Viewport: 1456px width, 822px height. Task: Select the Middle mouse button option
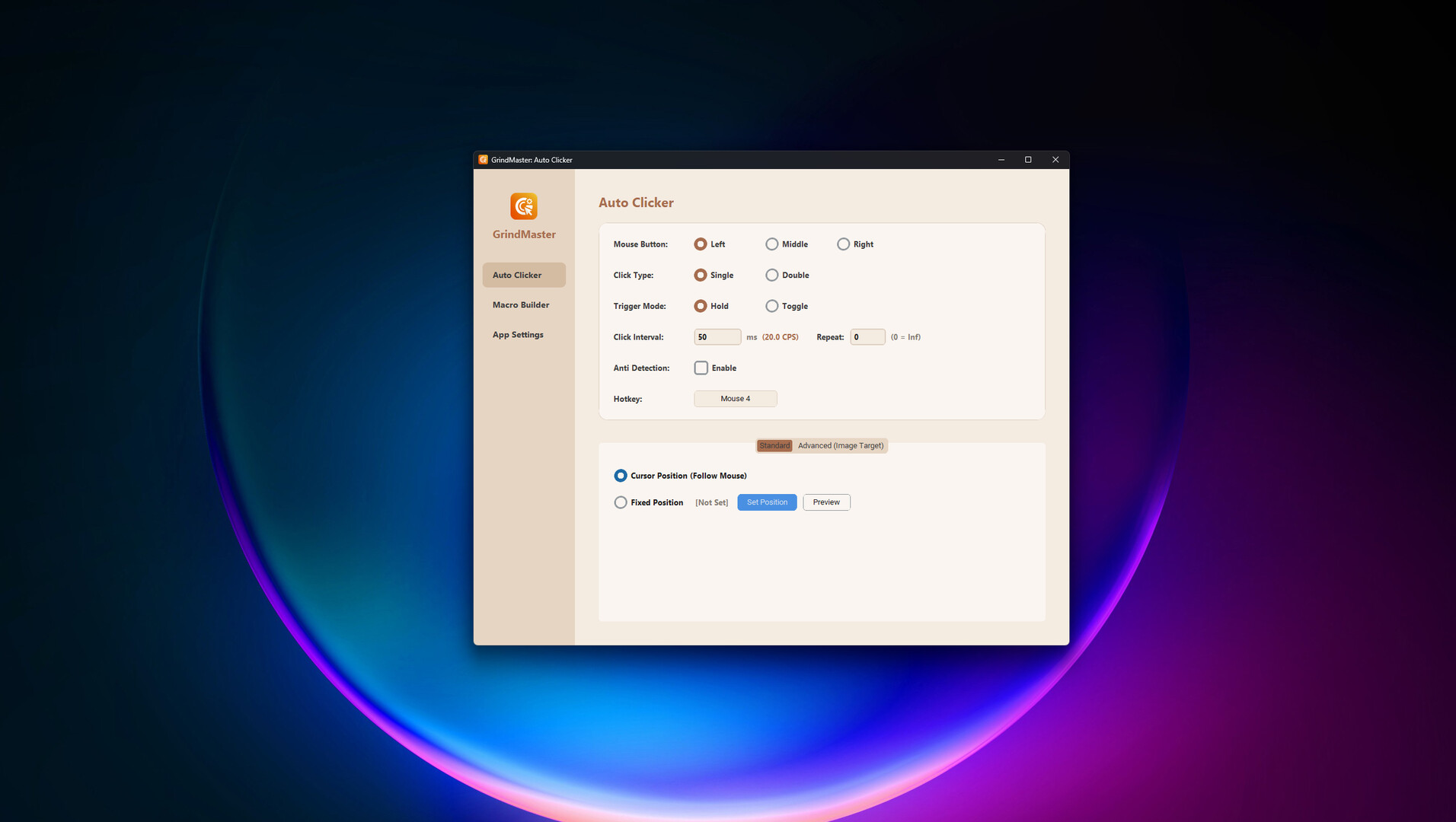click(x=771, y=244)
